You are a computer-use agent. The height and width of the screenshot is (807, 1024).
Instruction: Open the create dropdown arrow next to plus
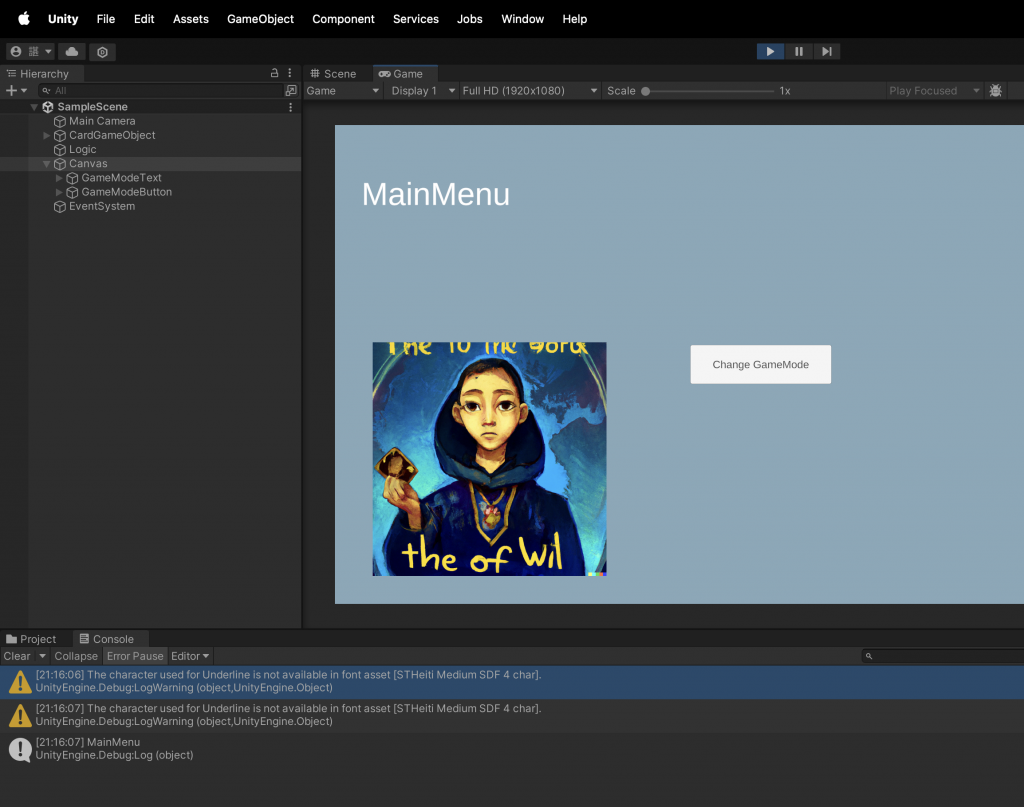(x=24, y=91)
